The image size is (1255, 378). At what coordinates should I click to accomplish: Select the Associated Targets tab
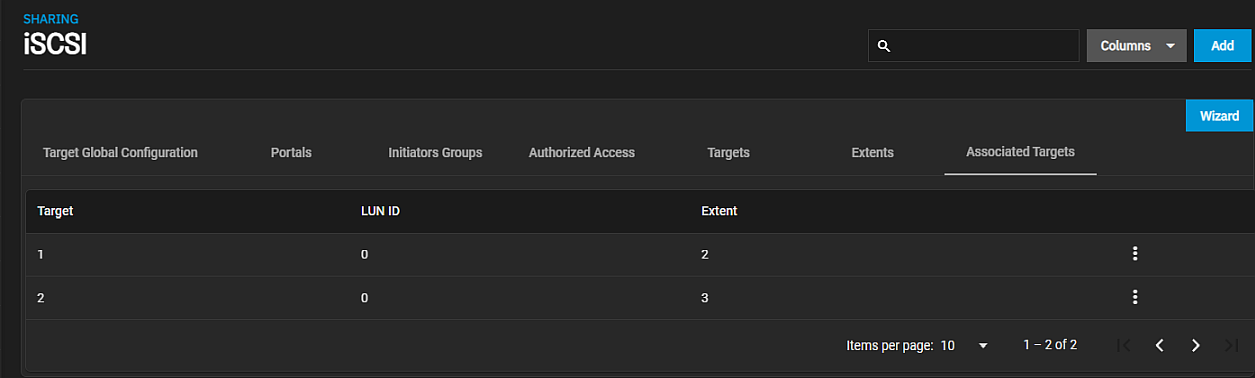click(1020, 152)
